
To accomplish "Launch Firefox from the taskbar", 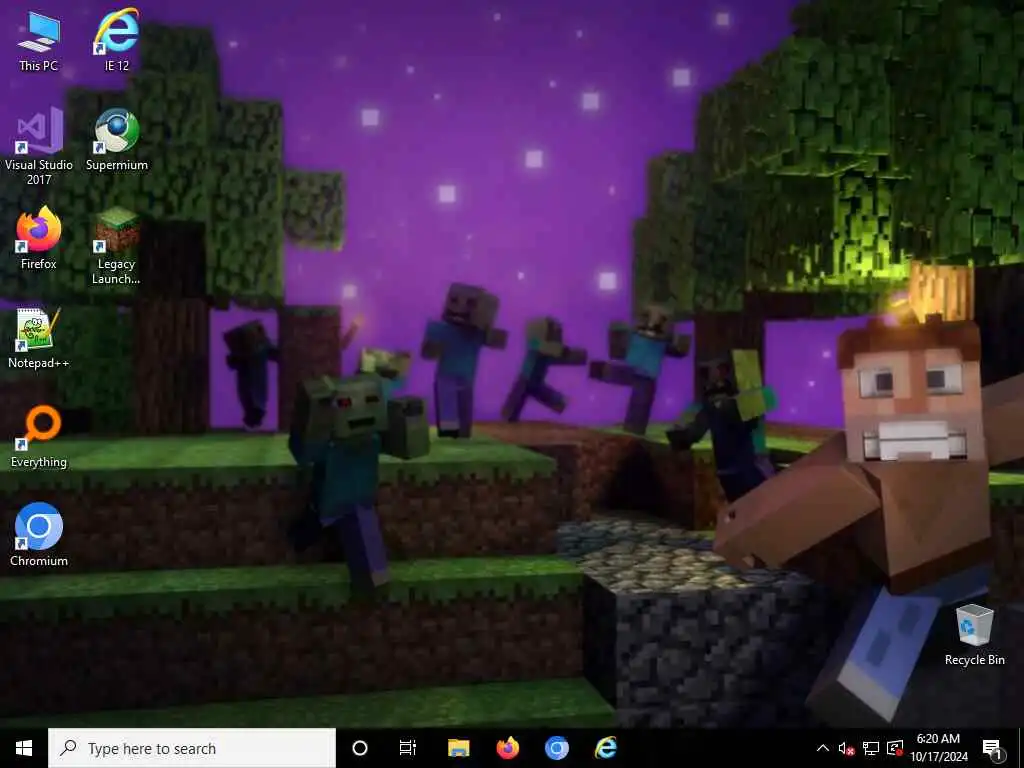I will 507,748.
